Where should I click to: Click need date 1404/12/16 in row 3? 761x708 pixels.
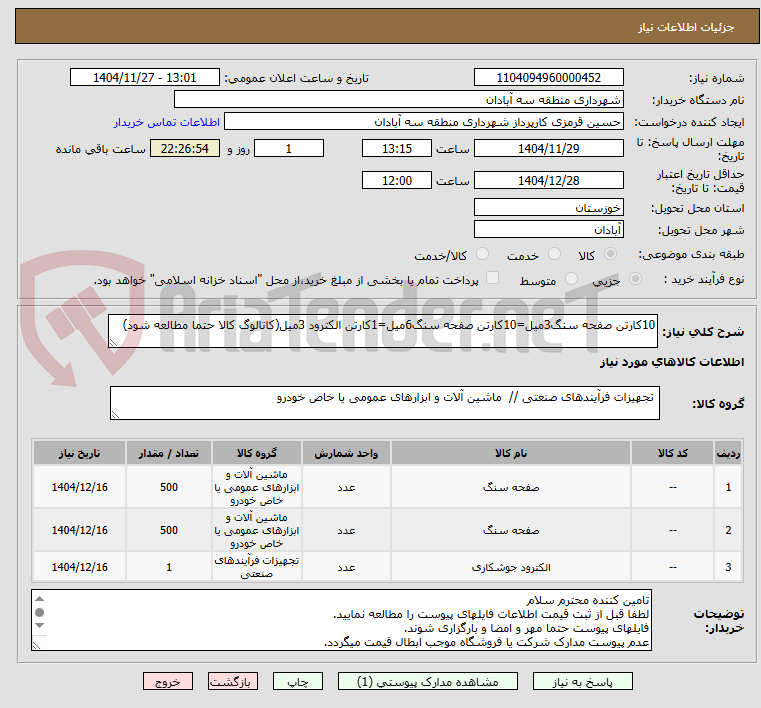pyautogui.click(x=80, y=567)
